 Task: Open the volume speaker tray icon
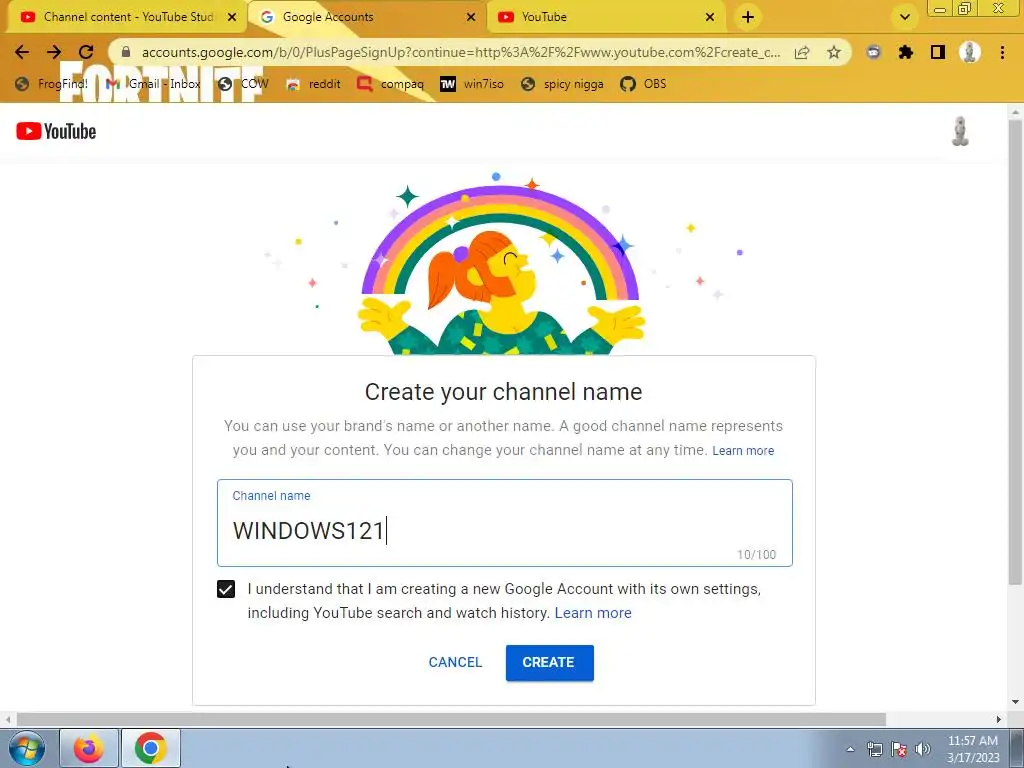coord(923,749)
